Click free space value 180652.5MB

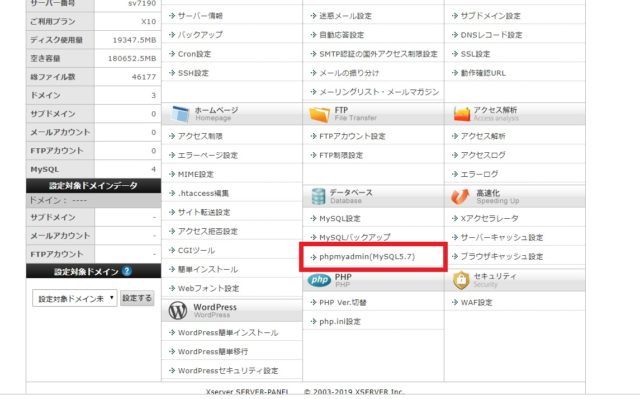[x=132, y=58]
